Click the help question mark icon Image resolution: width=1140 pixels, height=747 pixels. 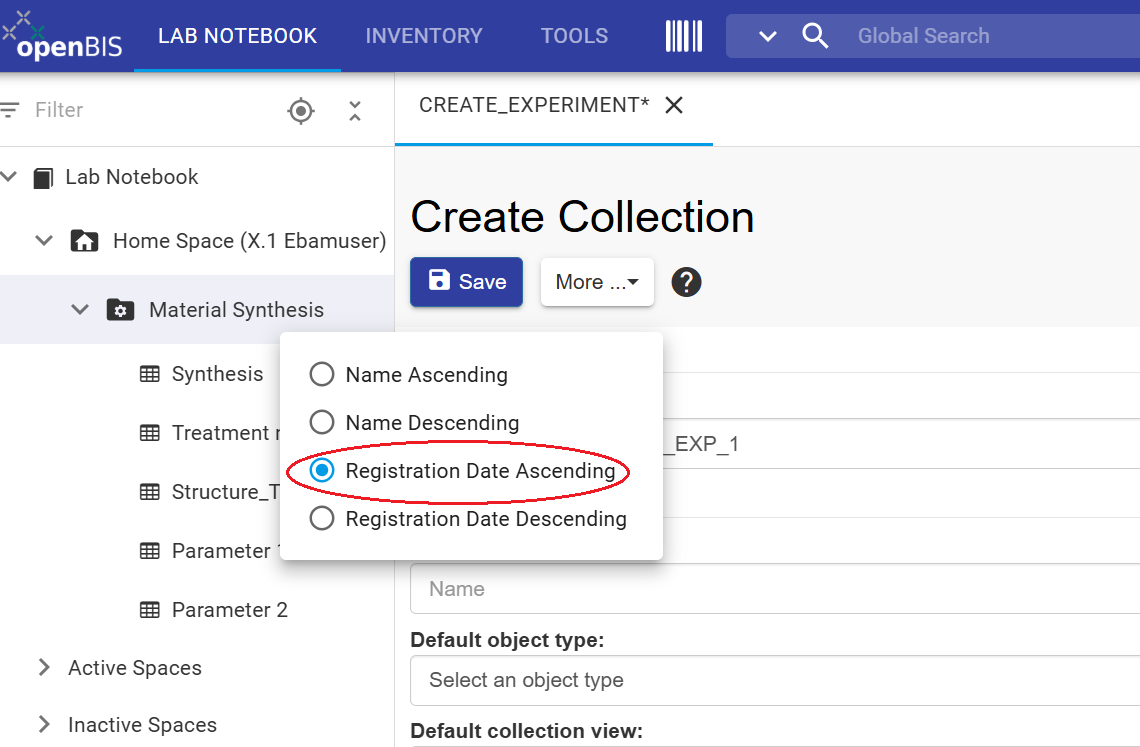point(686,281)
